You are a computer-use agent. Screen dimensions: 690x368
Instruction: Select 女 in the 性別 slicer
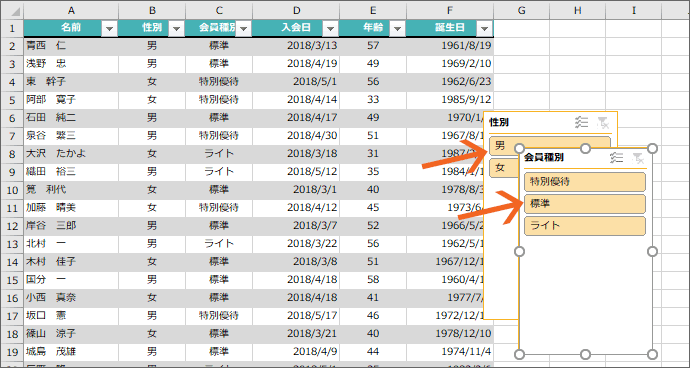(x=504, y=168)
